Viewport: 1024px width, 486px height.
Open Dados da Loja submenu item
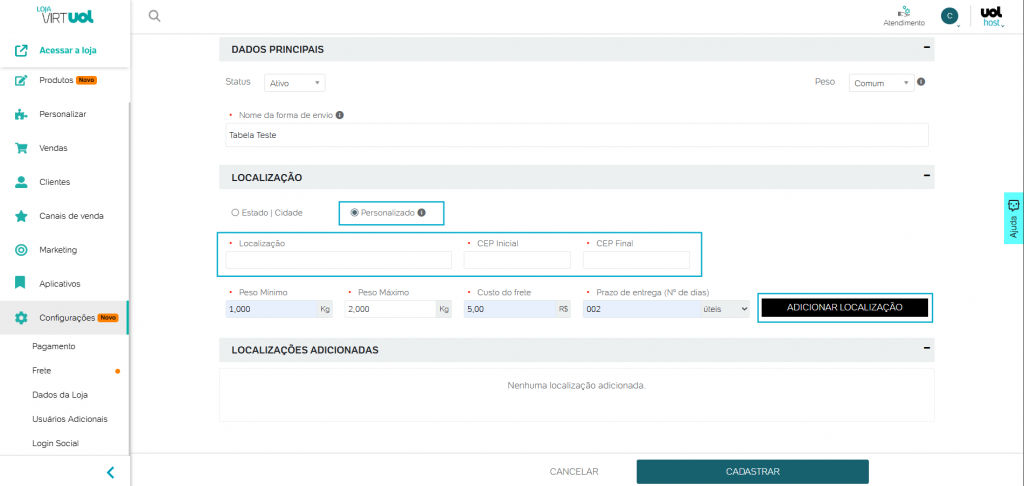(x=60, y=395)
